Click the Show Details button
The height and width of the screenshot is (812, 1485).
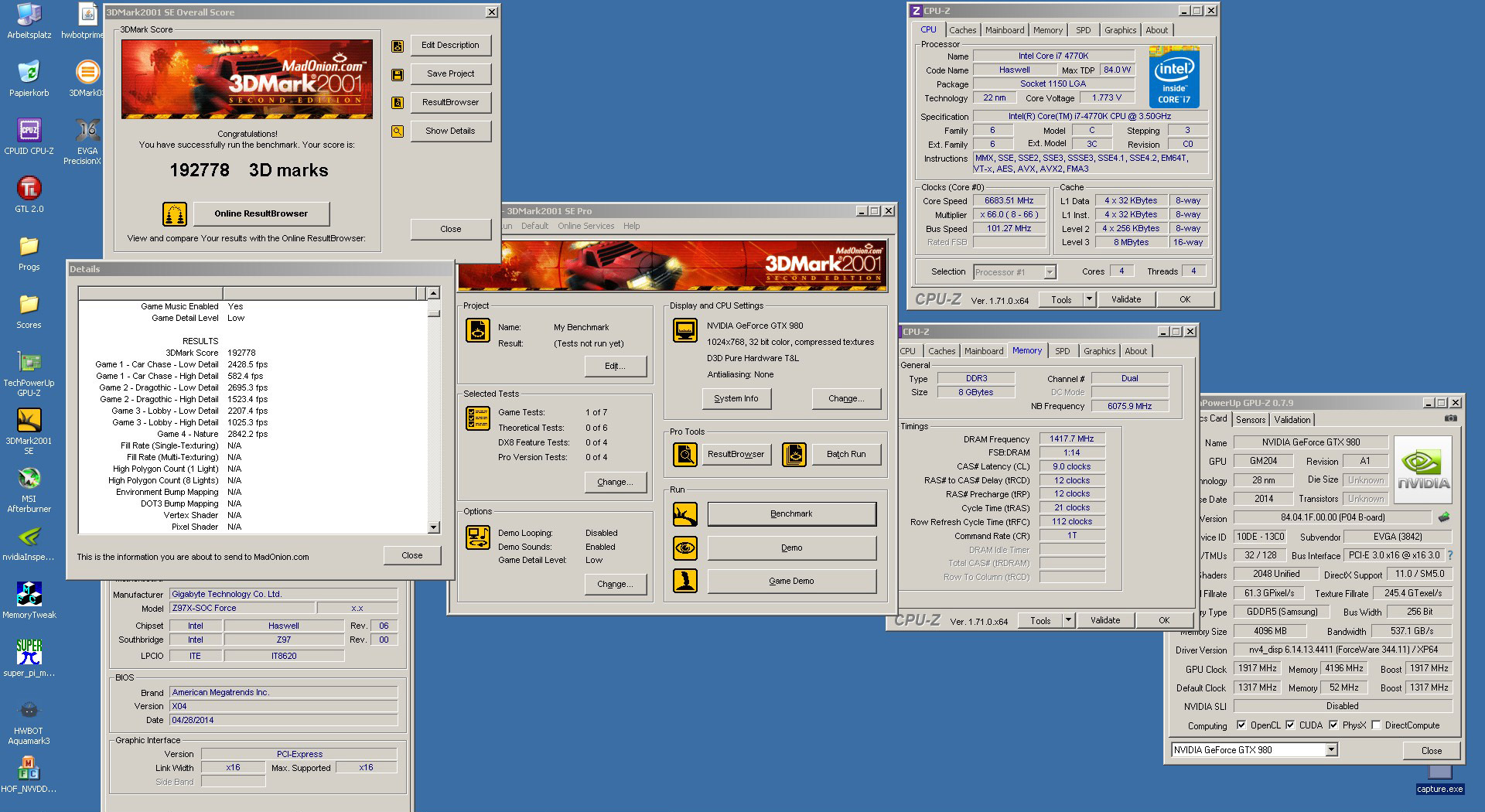(450, 131)
